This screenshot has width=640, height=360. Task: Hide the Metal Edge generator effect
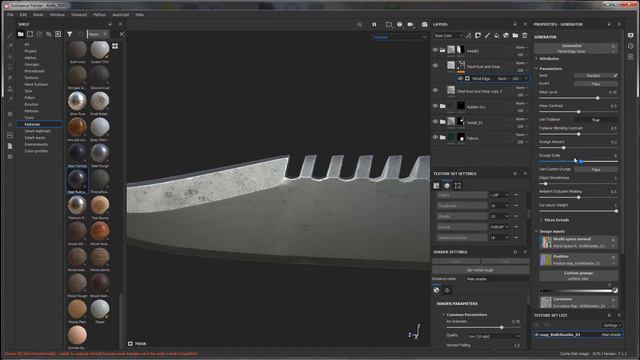(460, 78)
